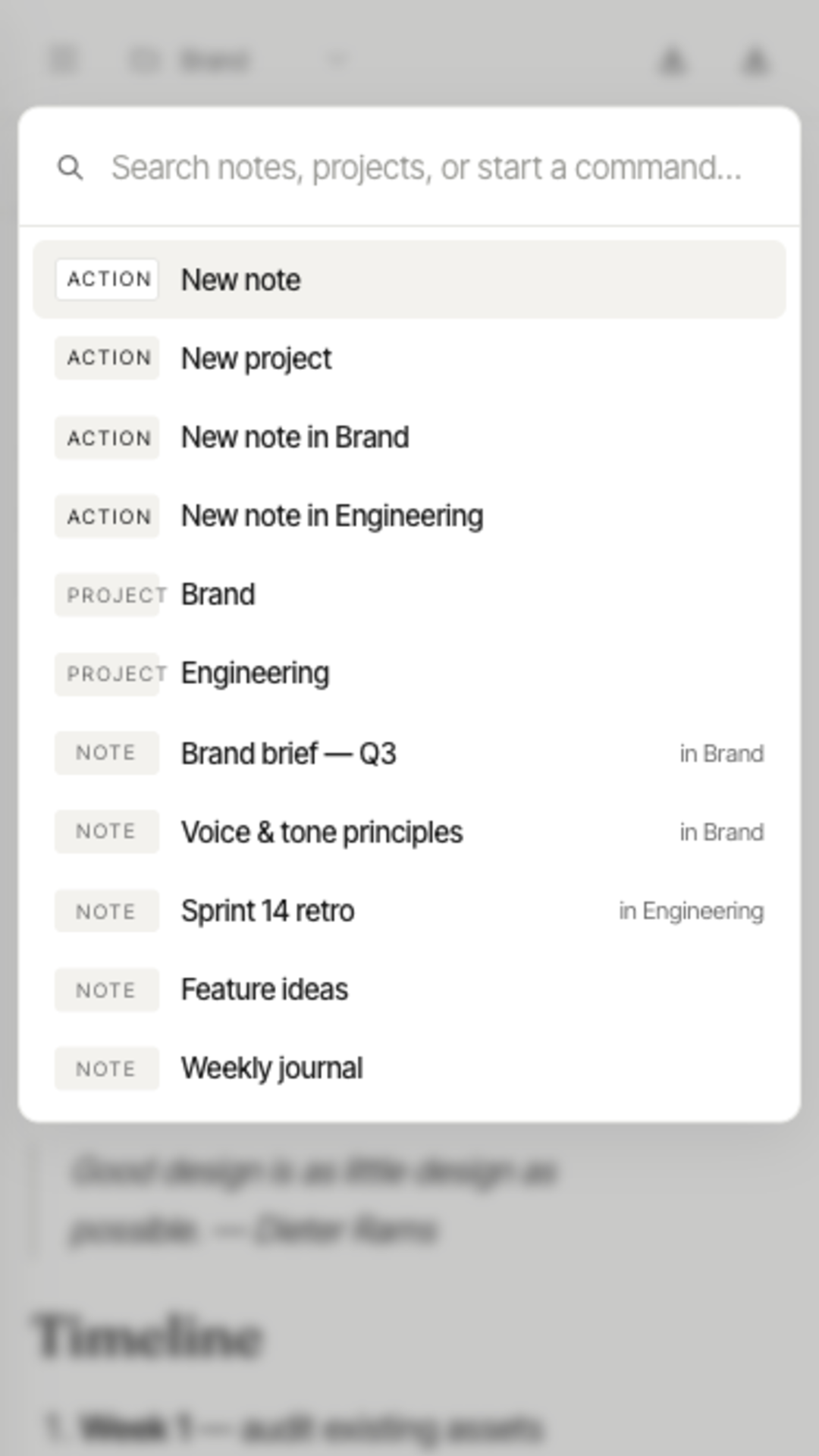Open the "Feature ideas" note
The height and width of the screenshot is (1456, 819).
click(264, 990)
